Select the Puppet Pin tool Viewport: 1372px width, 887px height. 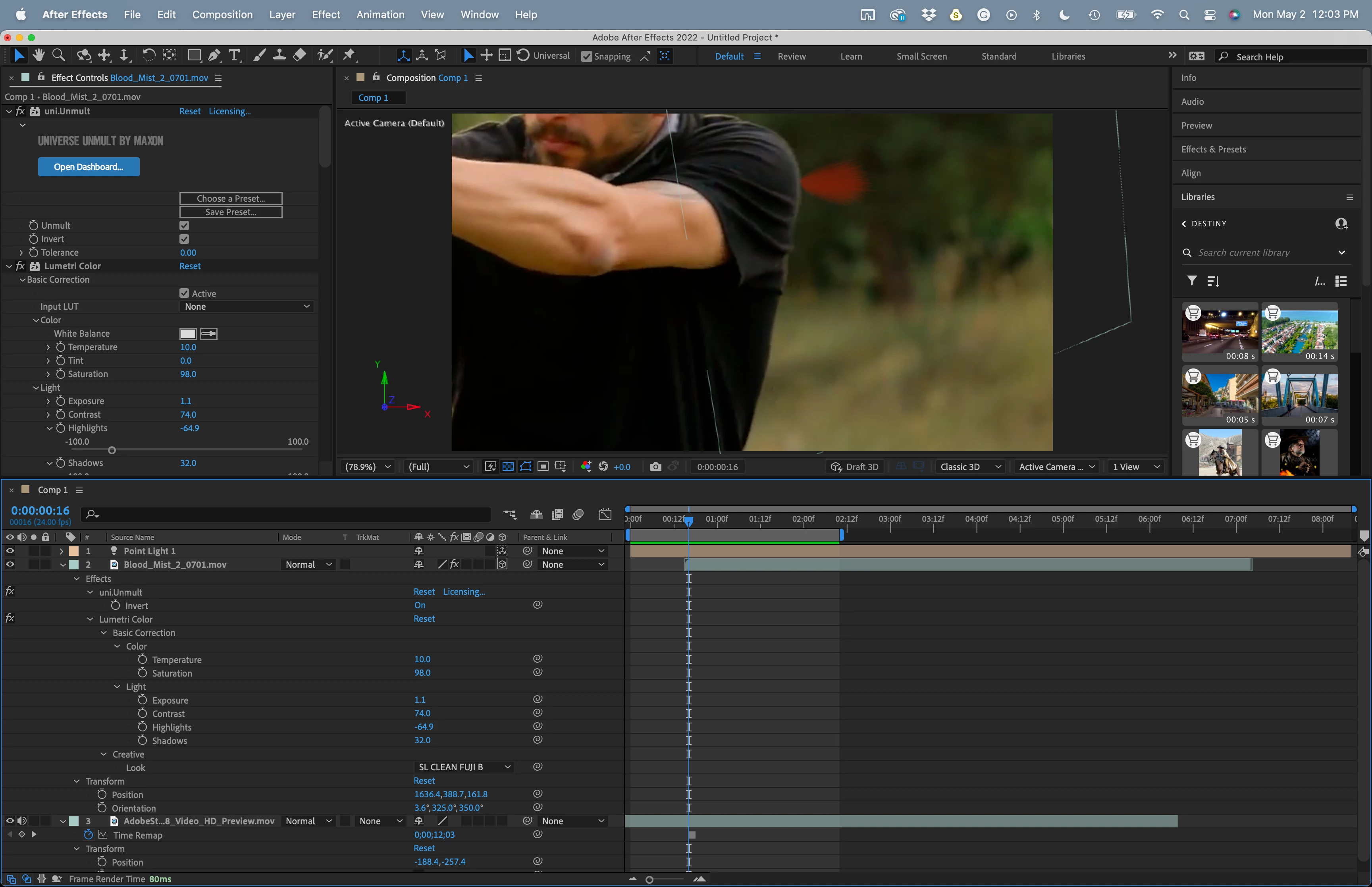click(349, 55)
